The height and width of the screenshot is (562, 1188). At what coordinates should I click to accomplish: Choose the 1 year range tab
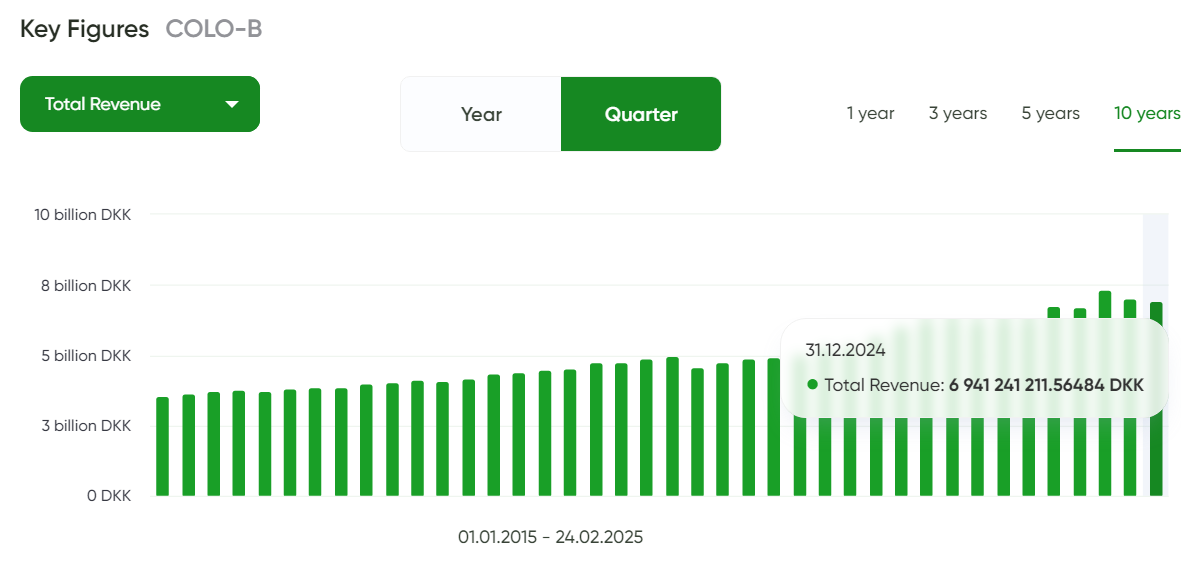[871, 114]
